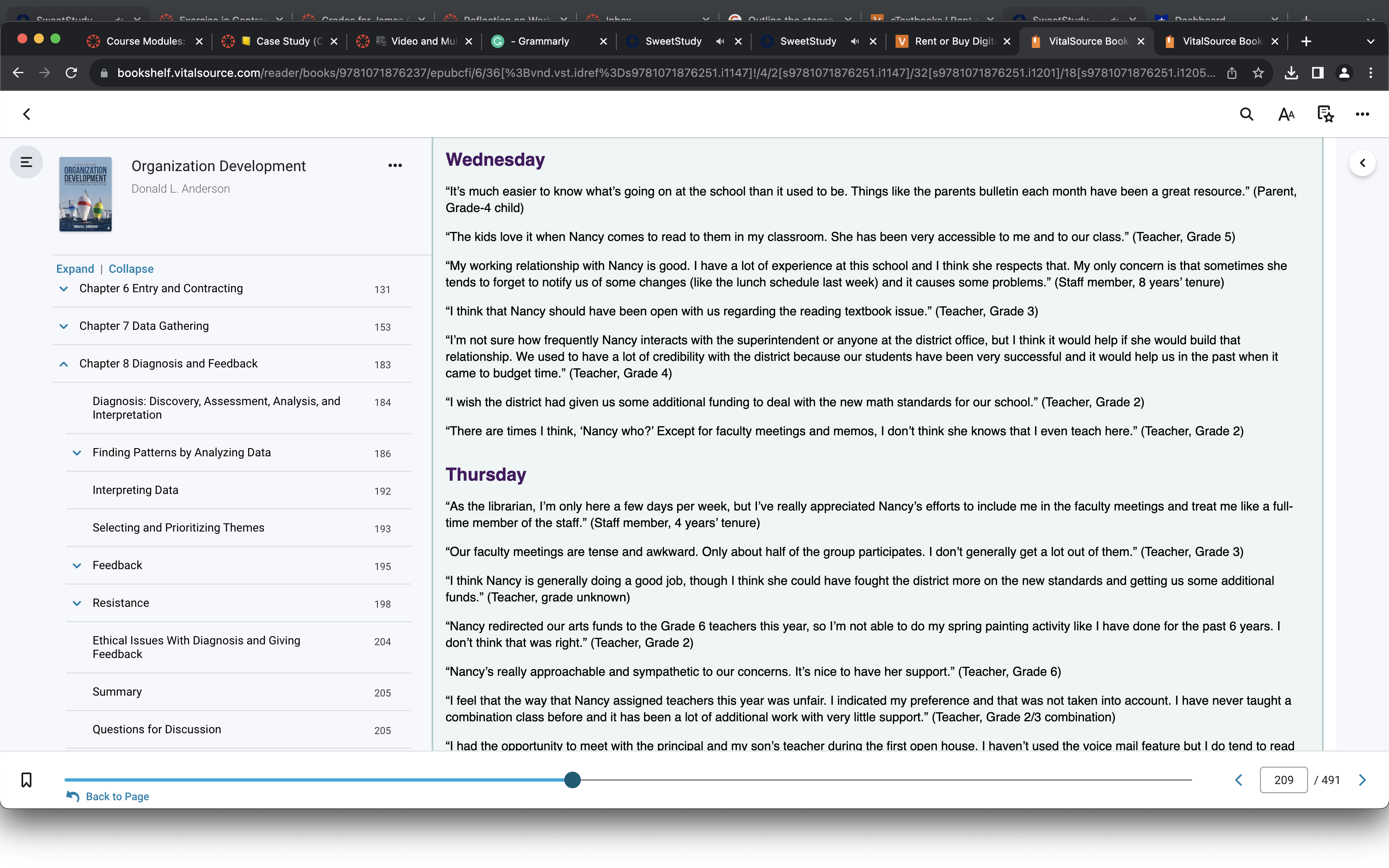Click the page number input field
This screenshot has height=868, width=1389.
[x=1284, y=780]
